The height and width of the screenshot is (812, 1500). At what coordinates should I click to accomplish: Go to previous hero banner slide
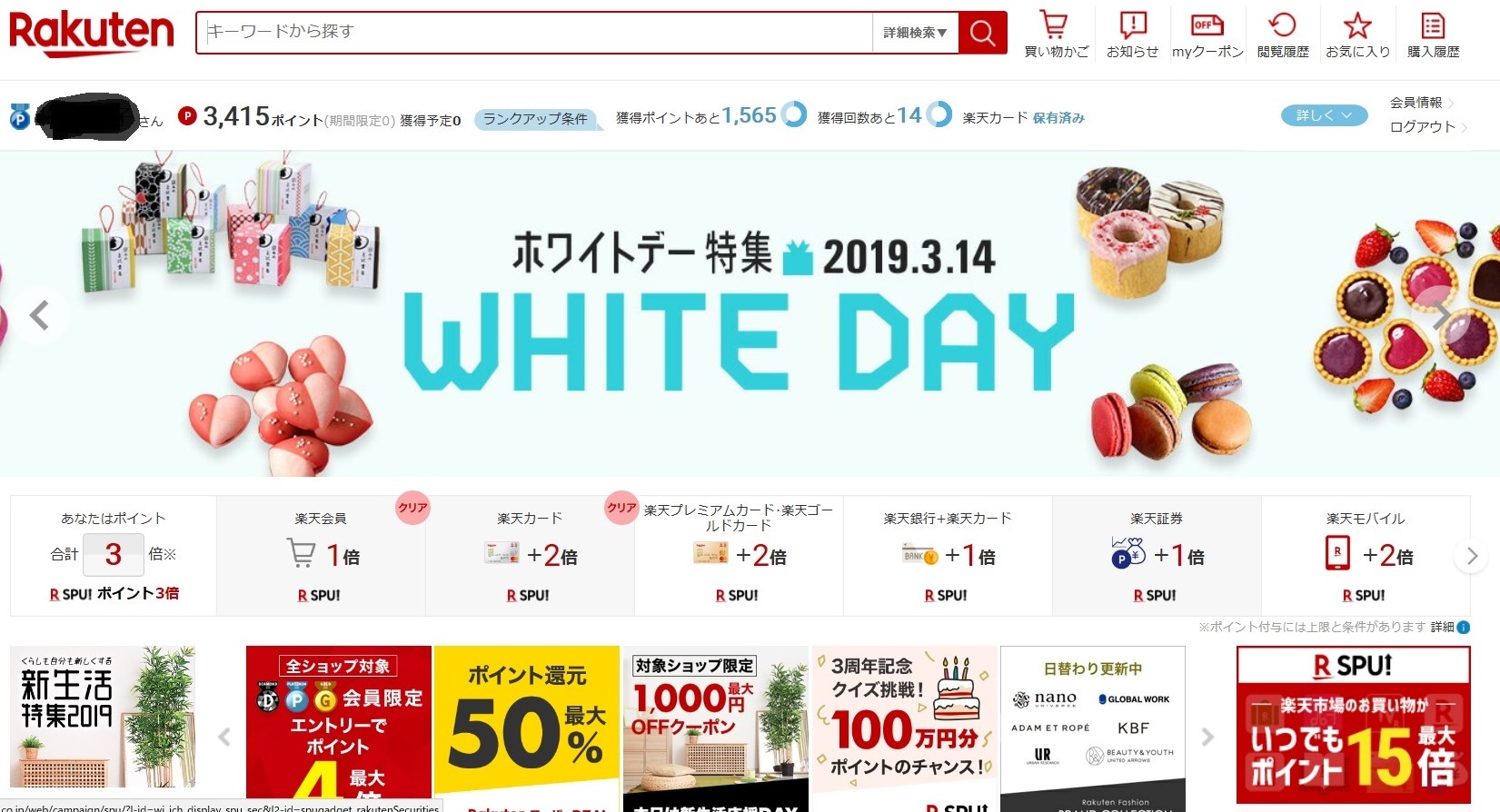point(39,315)
